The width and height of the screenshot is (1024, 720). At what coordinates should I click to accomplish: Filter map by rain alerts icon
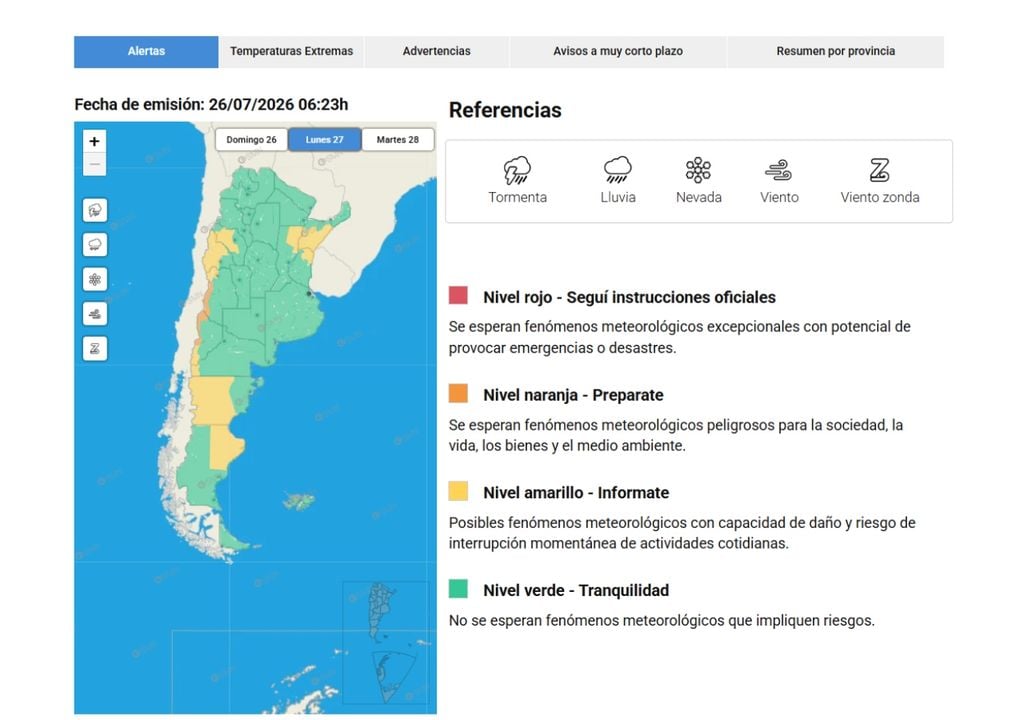tap(95, 245)
